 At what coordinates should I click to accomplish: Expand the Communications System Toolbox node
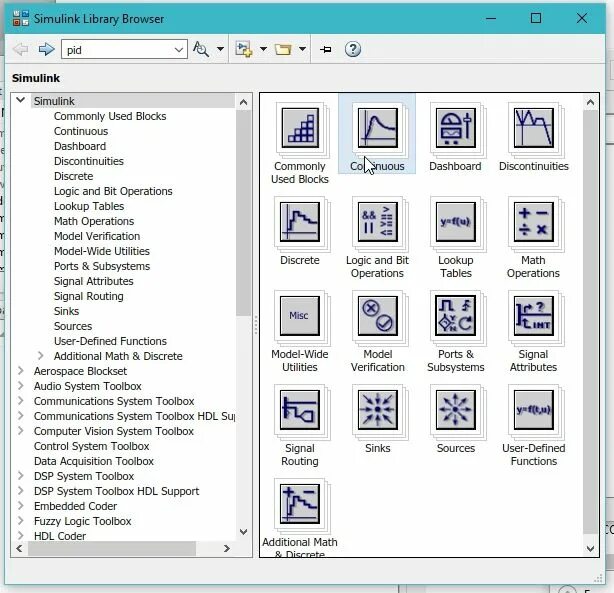pyautogui.click(x=21, y=400)
